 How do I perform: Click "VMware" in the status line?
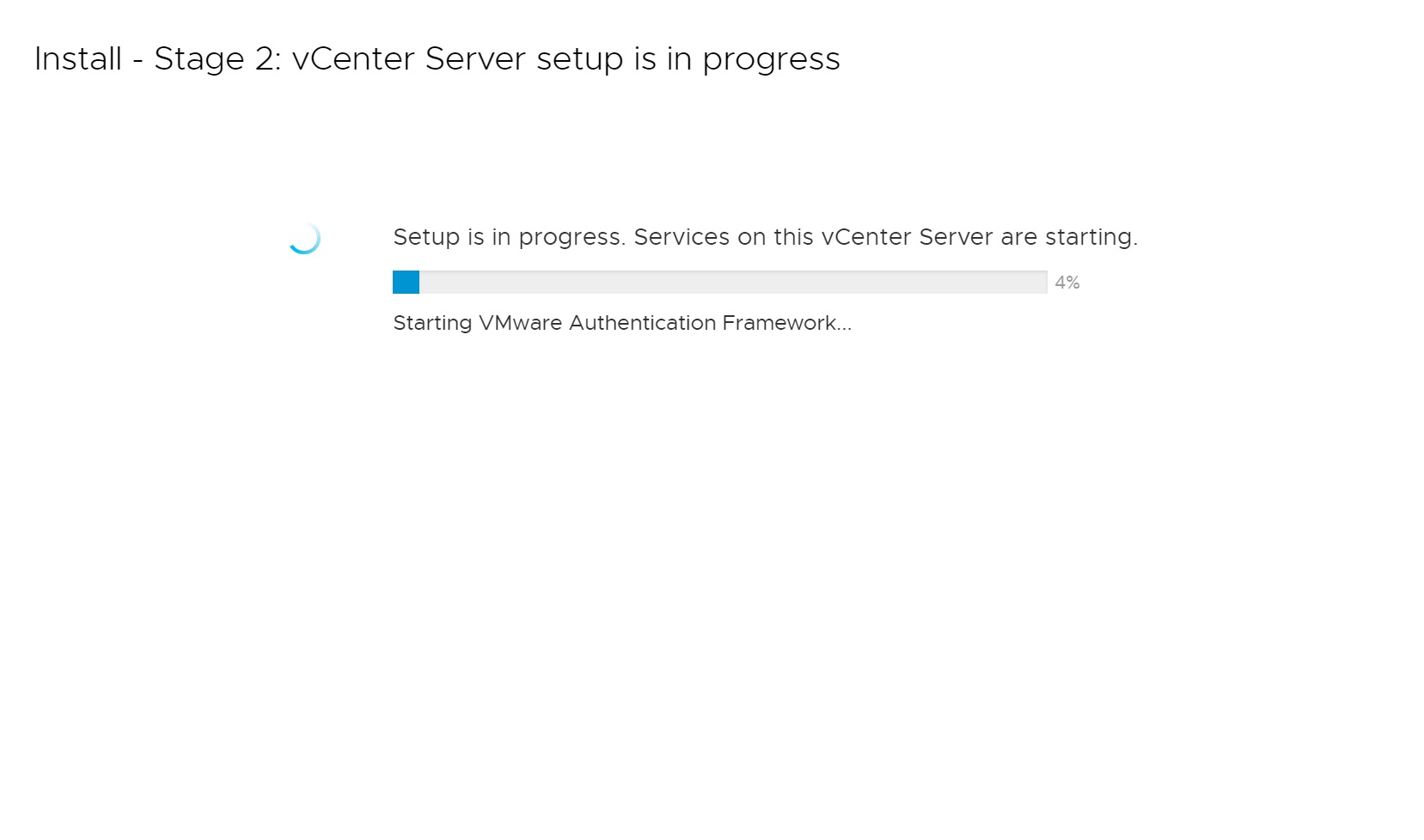click(520, 323)
